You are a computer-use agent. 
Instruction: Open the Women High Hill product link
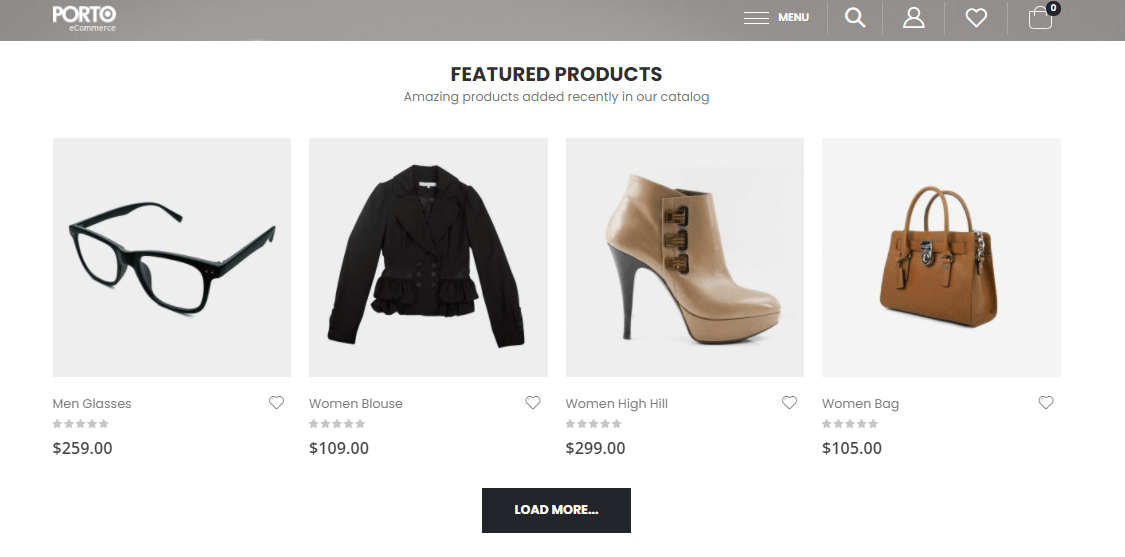click(616, 404)
